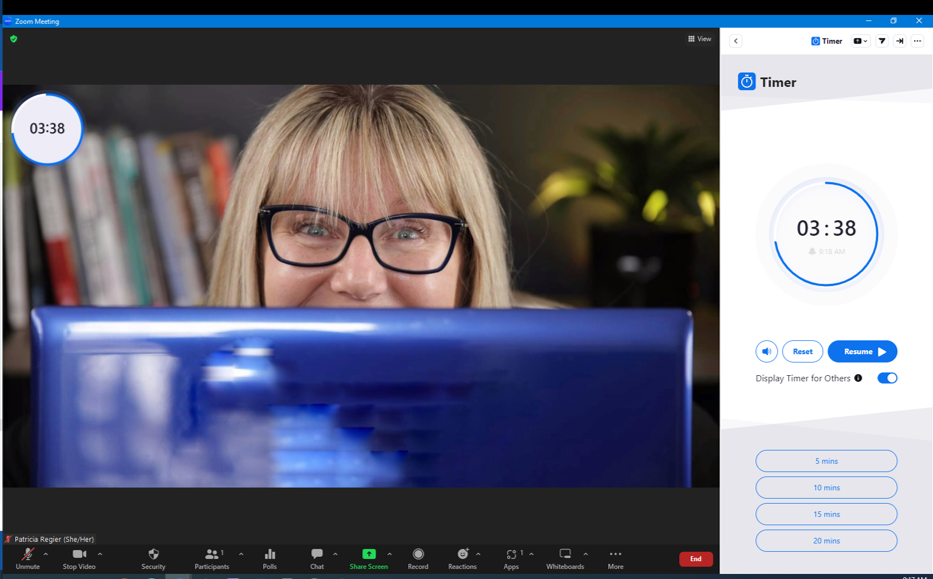Toggle Display Timer for Others switch

tap(887, 378)
